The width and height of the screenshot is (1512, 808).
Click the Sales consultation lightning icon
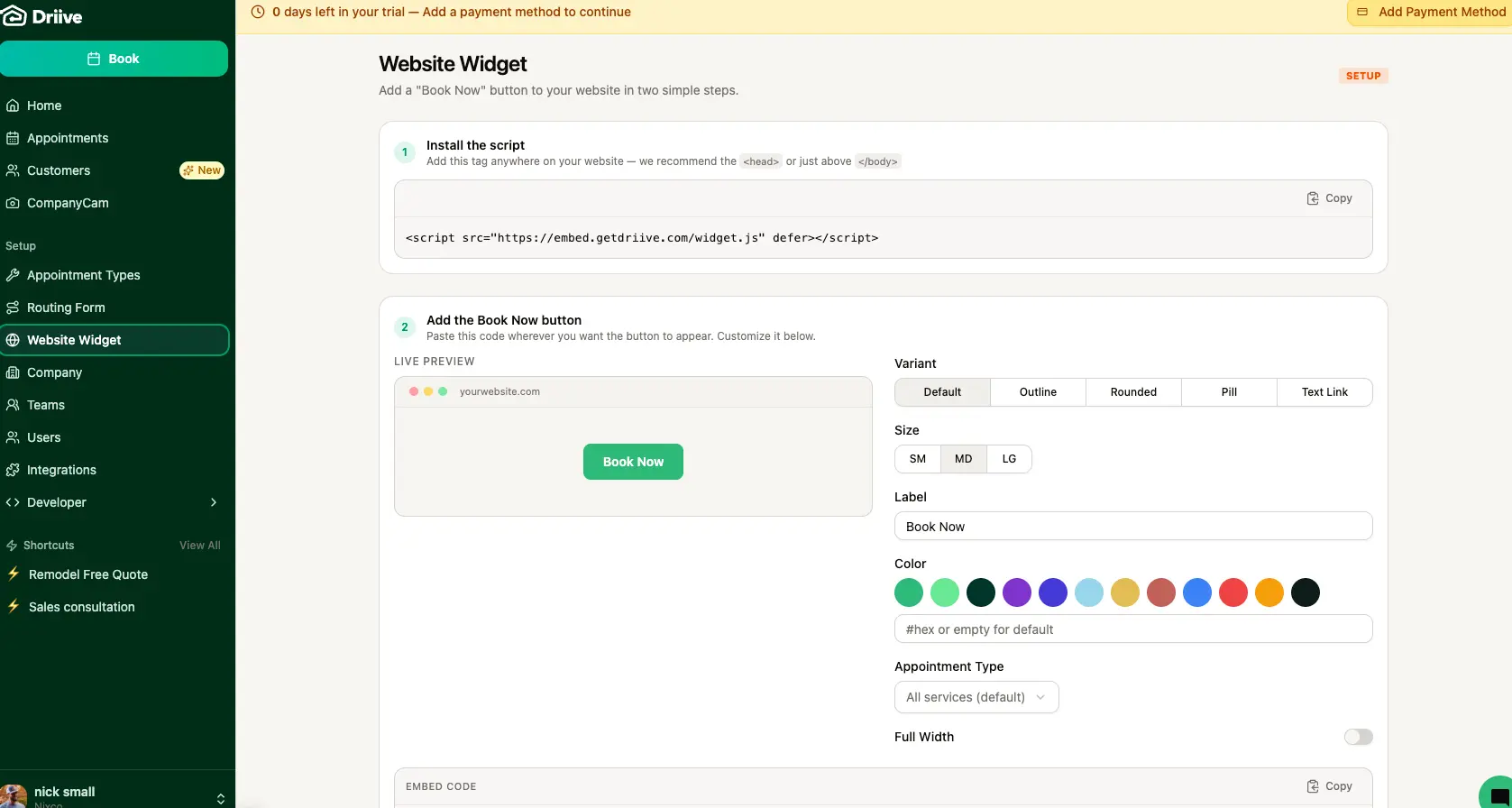14,606
